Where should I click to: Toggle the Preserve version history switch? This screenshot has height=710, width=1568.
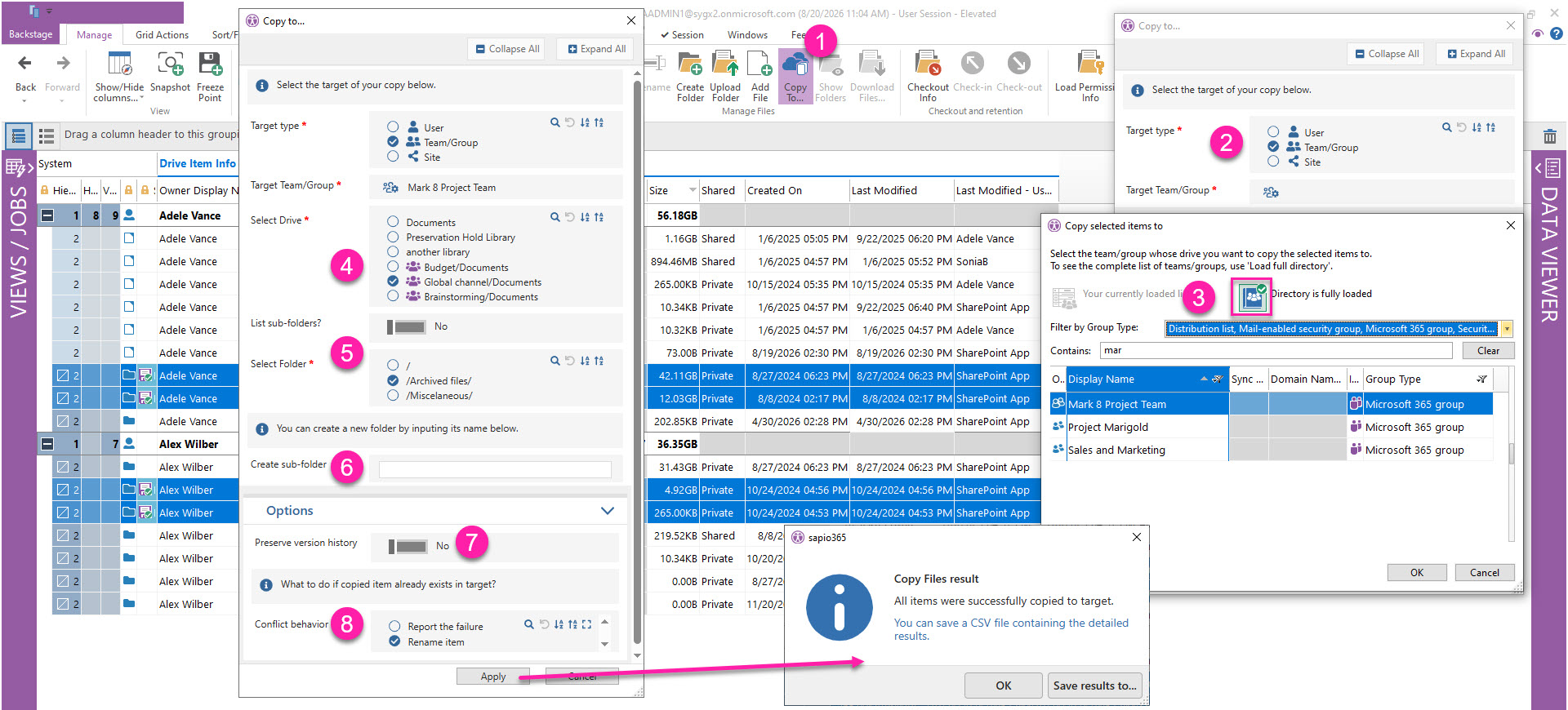tap(408, 546)
